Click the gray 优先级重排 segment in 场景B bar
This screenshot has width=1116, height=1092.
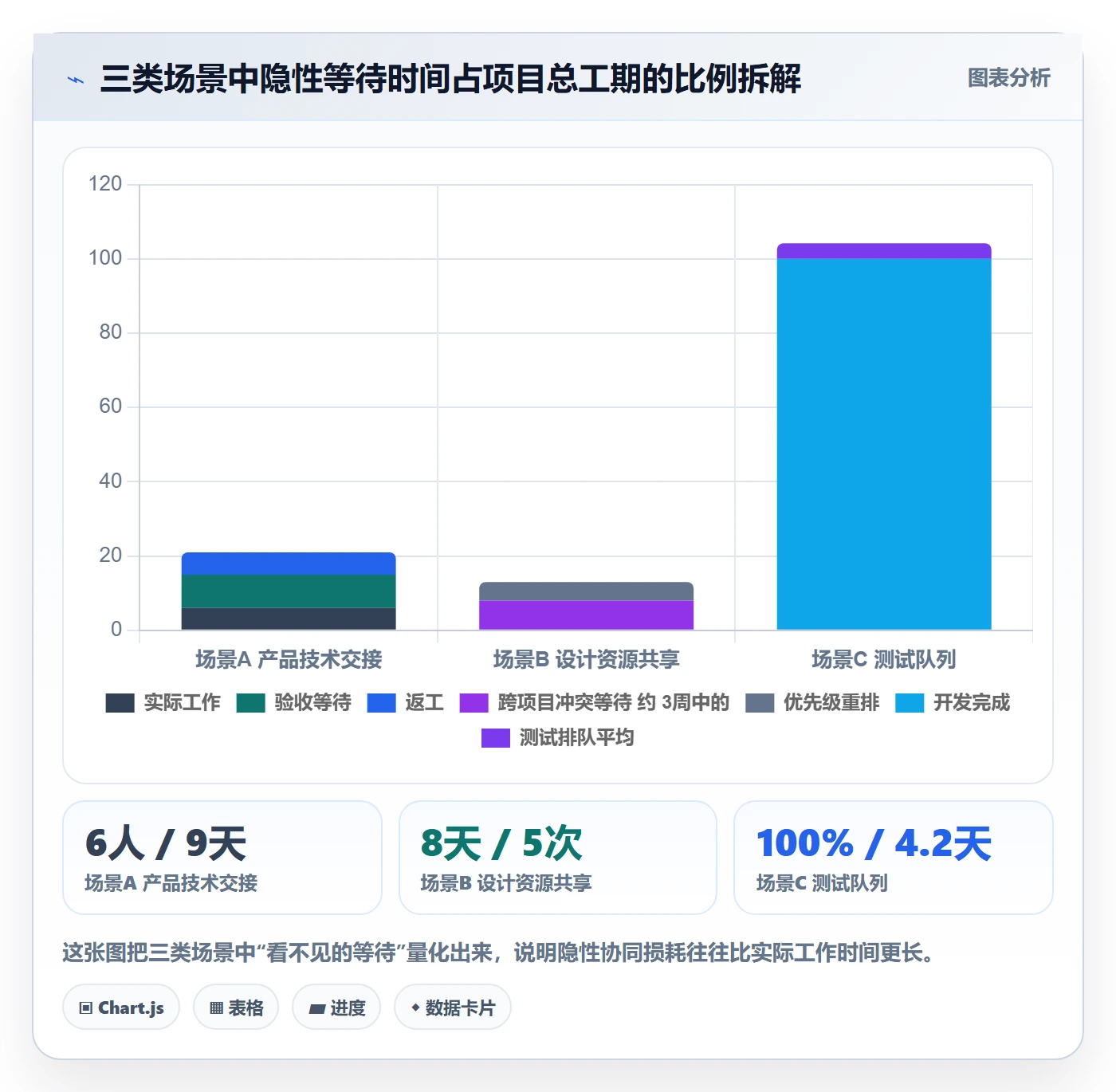point(586,591)
